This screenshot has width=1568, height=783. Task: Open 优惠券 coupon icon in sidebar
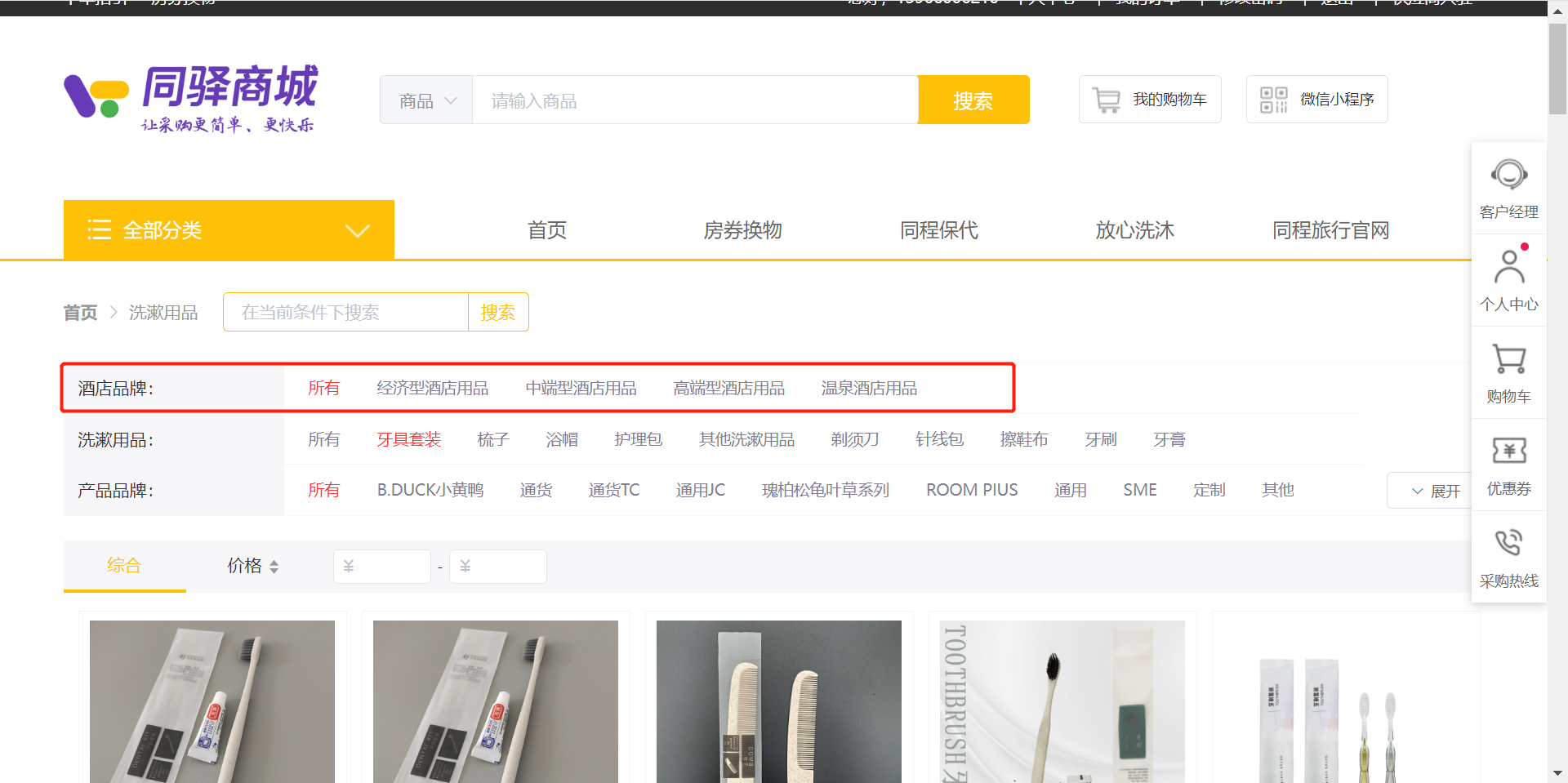pos(1508,451)
